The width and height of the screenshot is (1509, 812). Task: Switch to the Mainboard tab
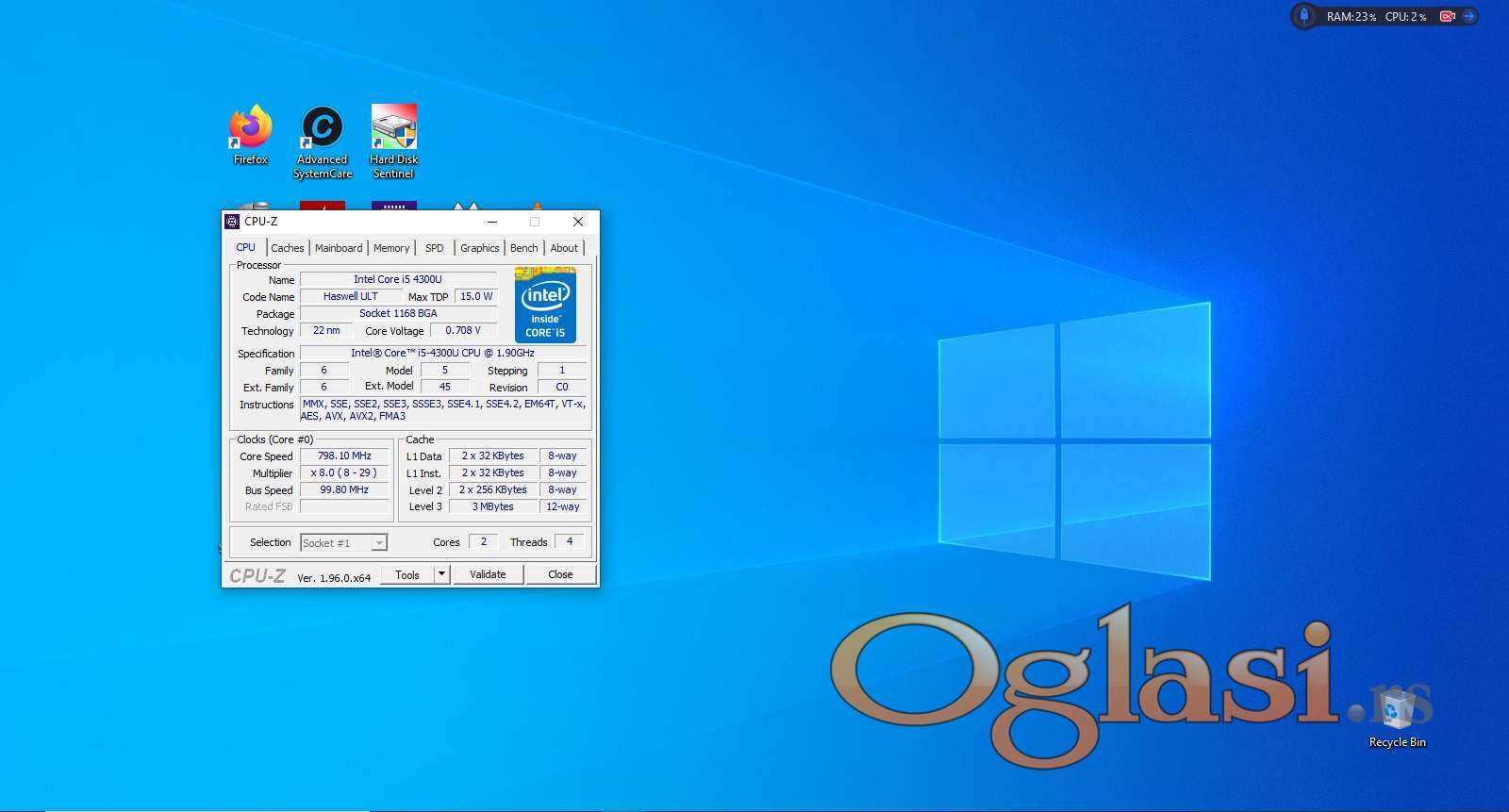[x=339, y=248]
